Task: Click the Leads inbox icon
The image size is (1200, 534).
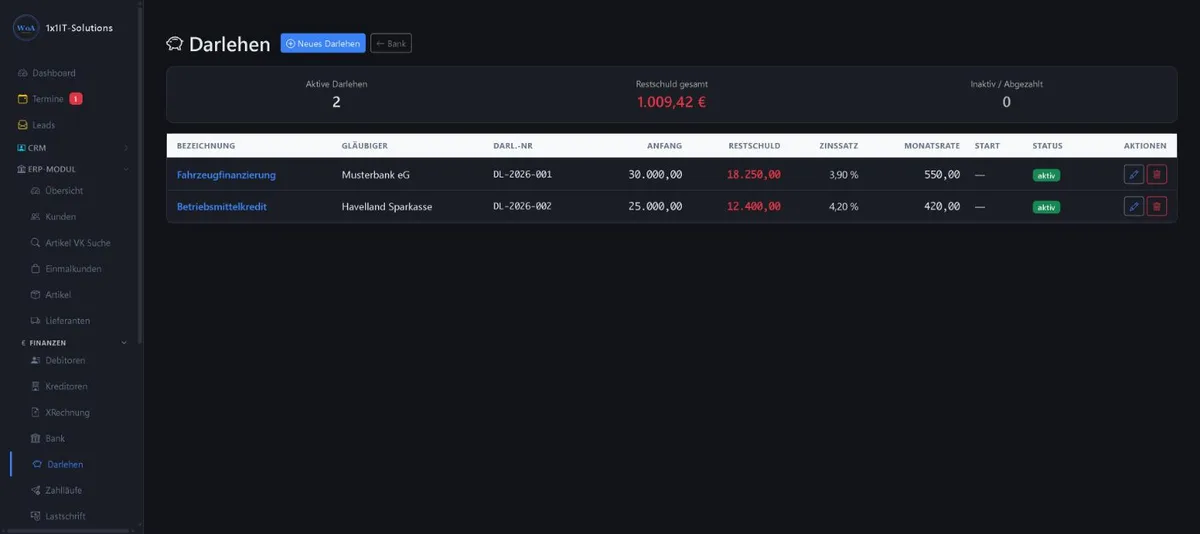Action: click(23, 125)
